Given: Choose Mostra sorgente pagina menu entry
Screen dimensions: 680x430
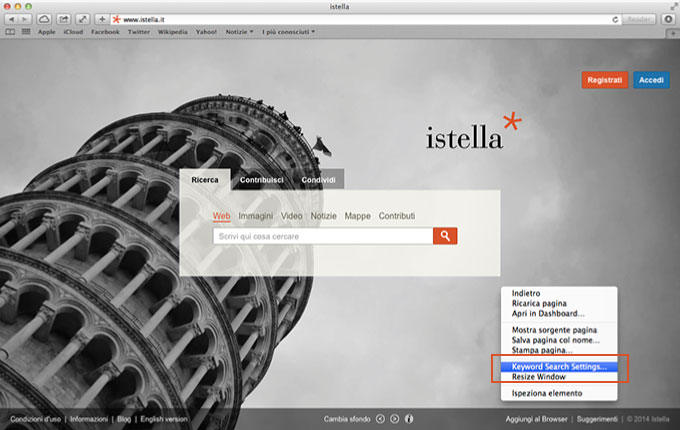Looking at the screenshot, I should tap(559, 330).
